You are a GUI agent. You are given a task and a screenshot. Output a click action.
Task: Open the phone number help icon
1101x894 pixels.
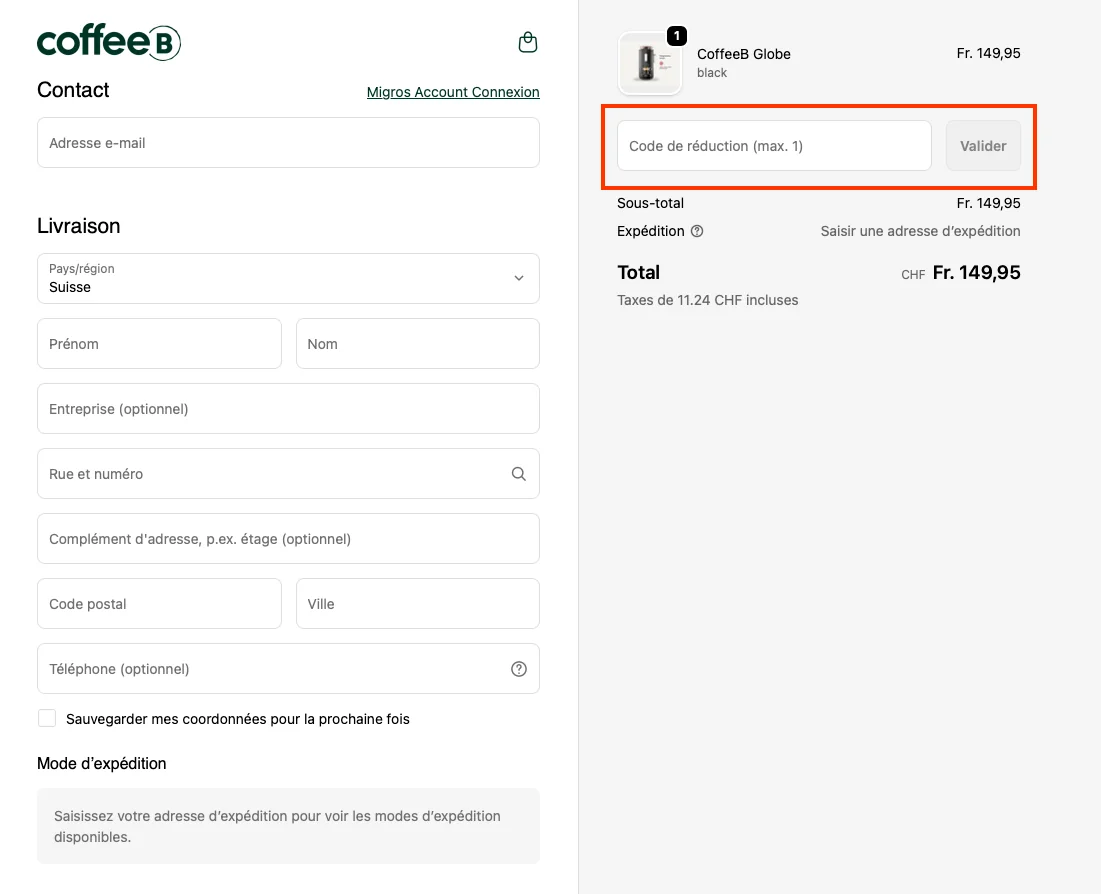518,668
